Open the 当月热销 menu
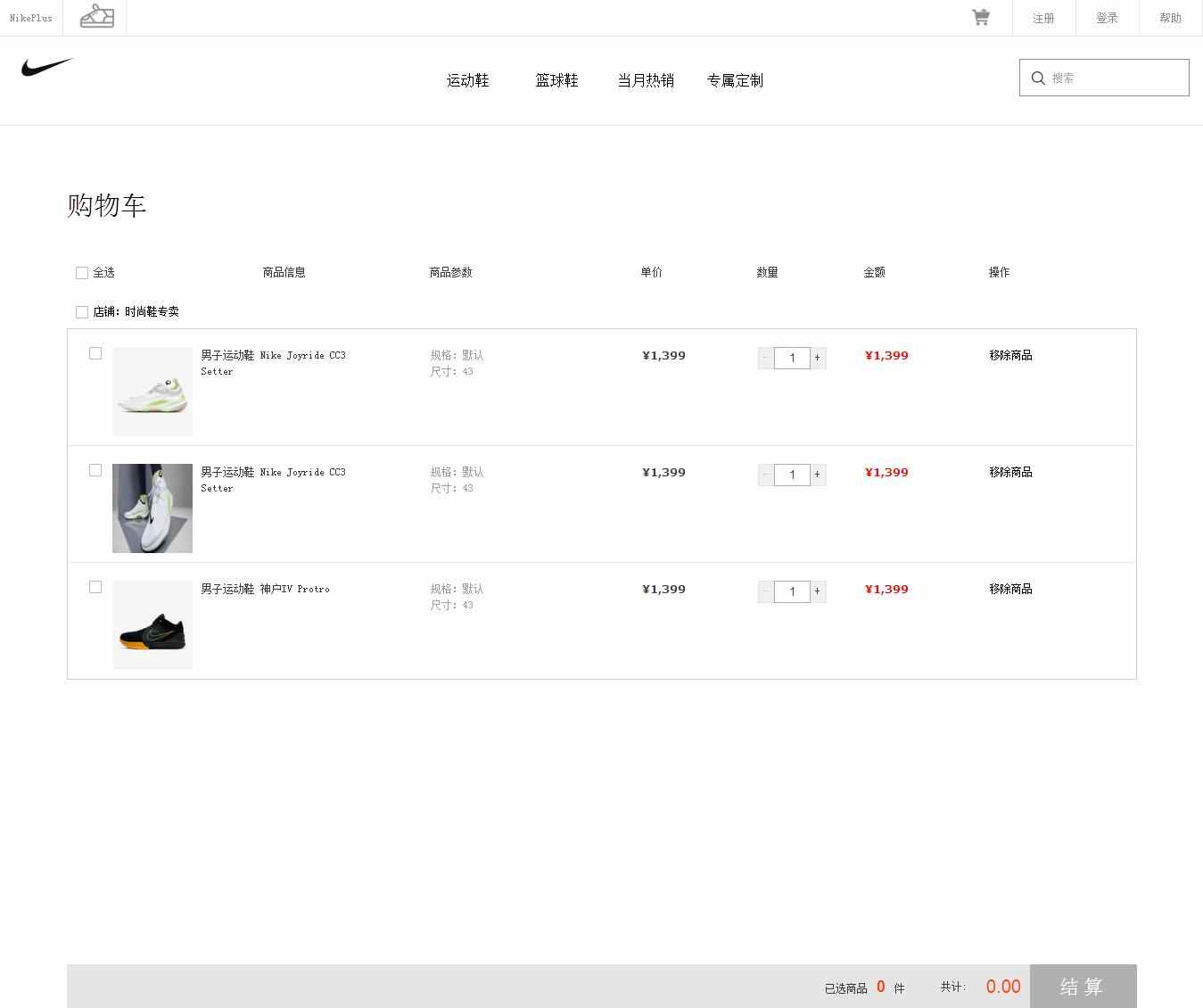 pyautogui.click(x=646, y=80)
